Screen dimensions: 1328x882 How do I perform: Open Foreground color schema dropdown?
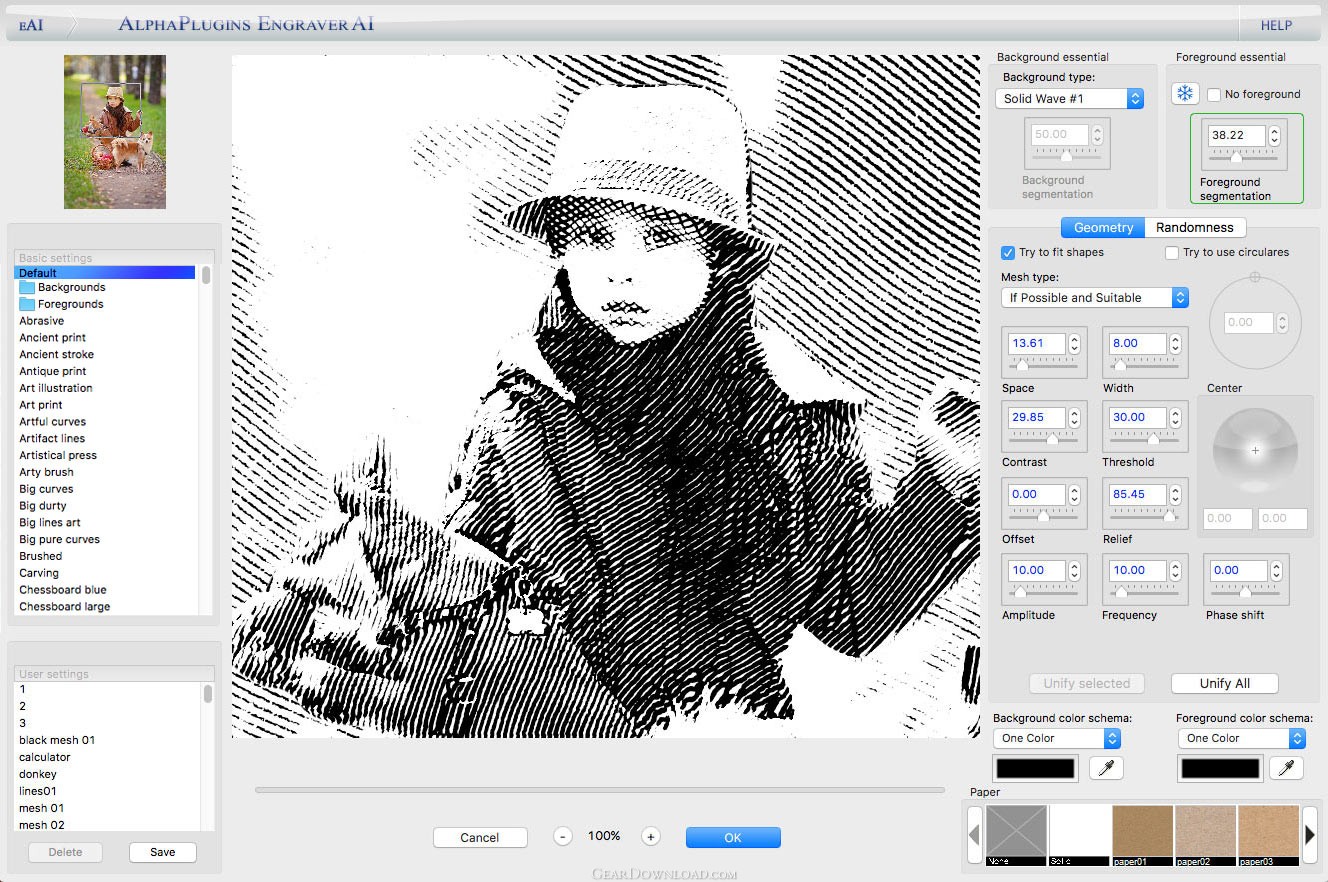(1242, 738)
